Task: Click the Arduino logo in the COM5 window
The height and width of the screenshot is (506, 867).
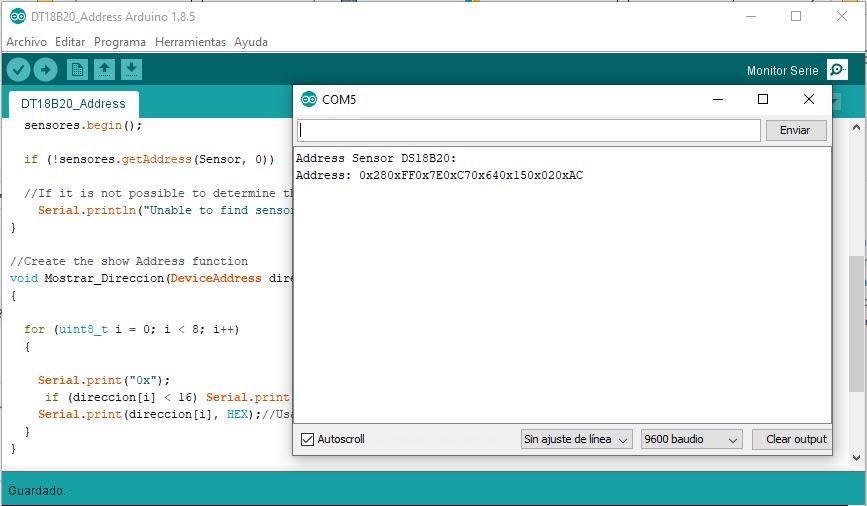Action: click(x=309, y=100)
